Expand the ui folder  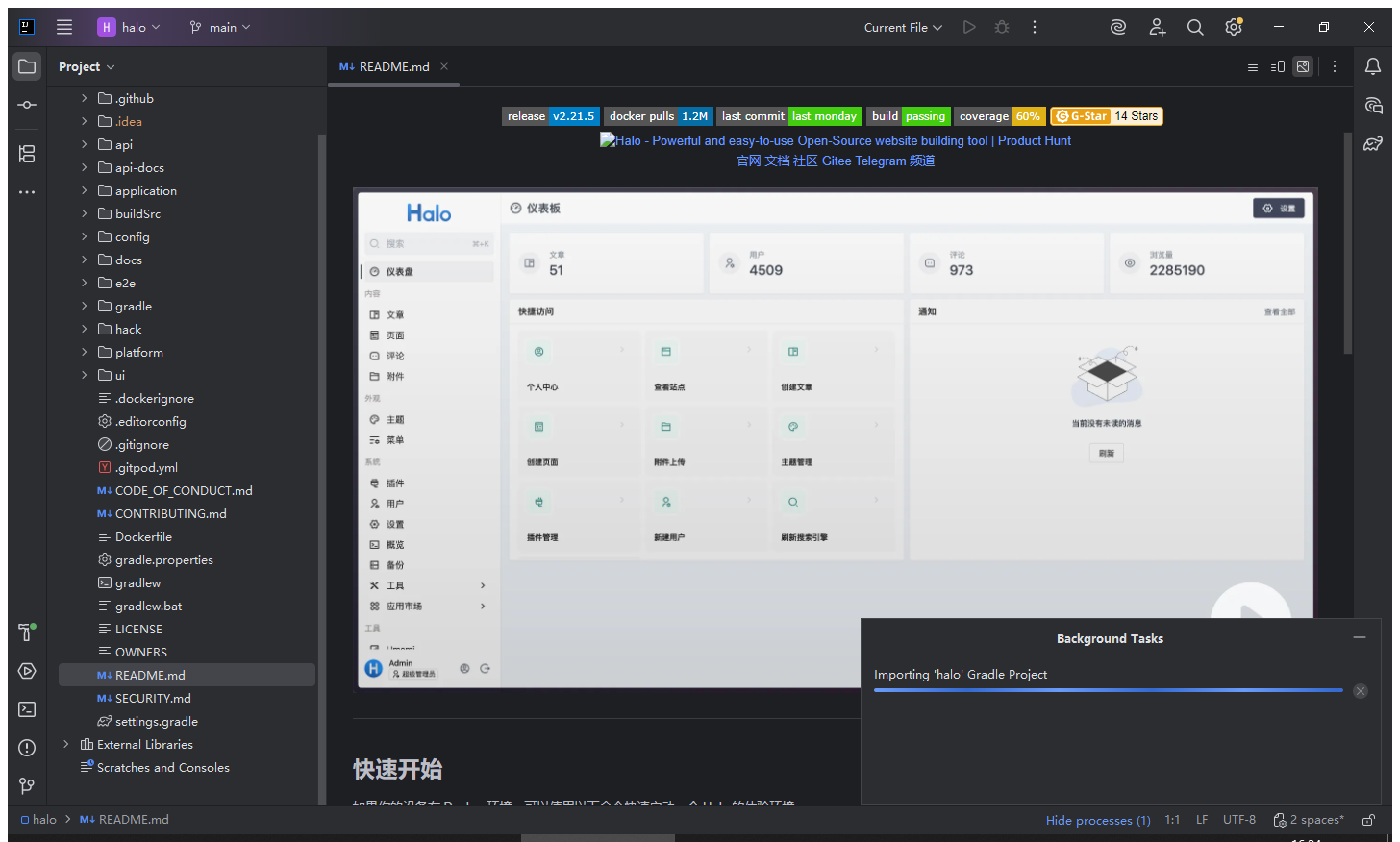pos(85,375)
